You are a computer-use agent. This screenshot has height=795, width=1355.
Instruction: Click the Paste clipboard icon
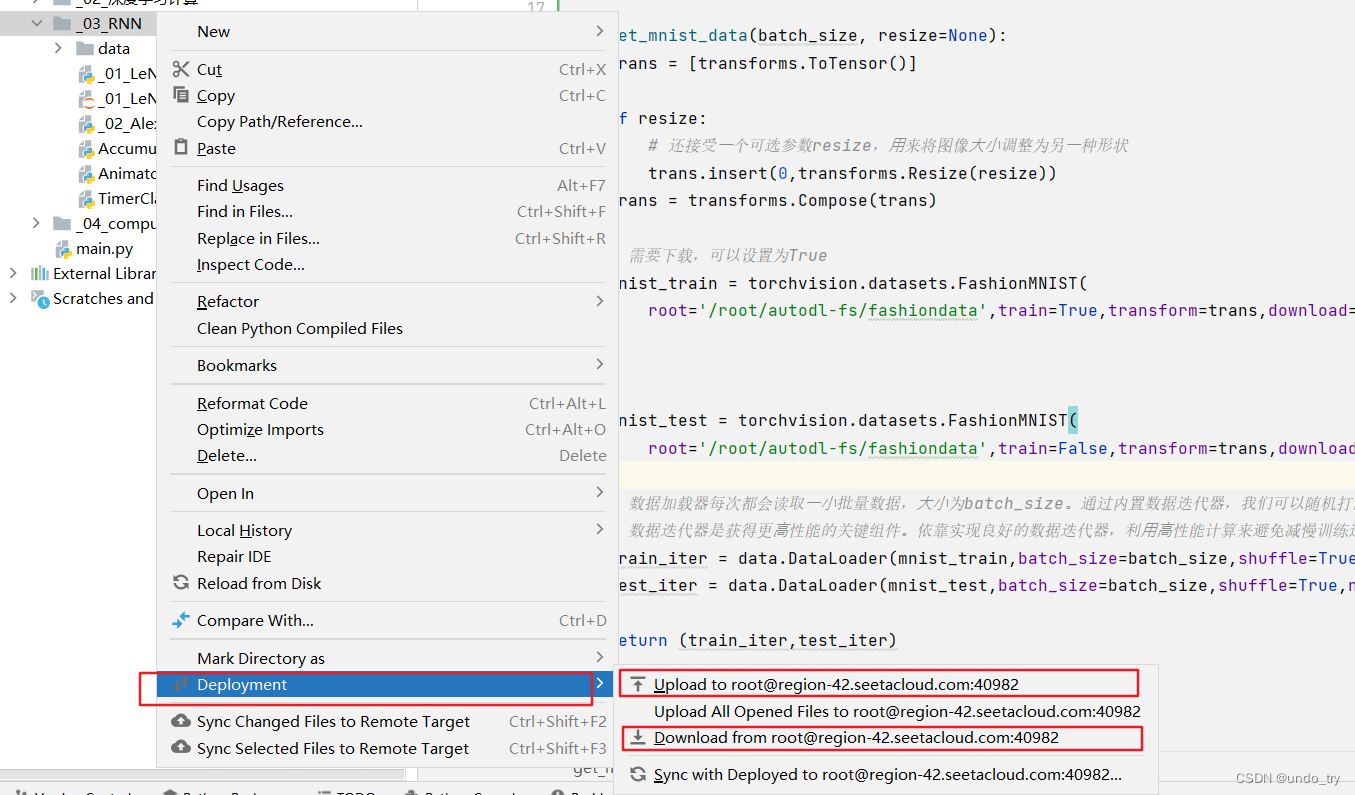181,148
